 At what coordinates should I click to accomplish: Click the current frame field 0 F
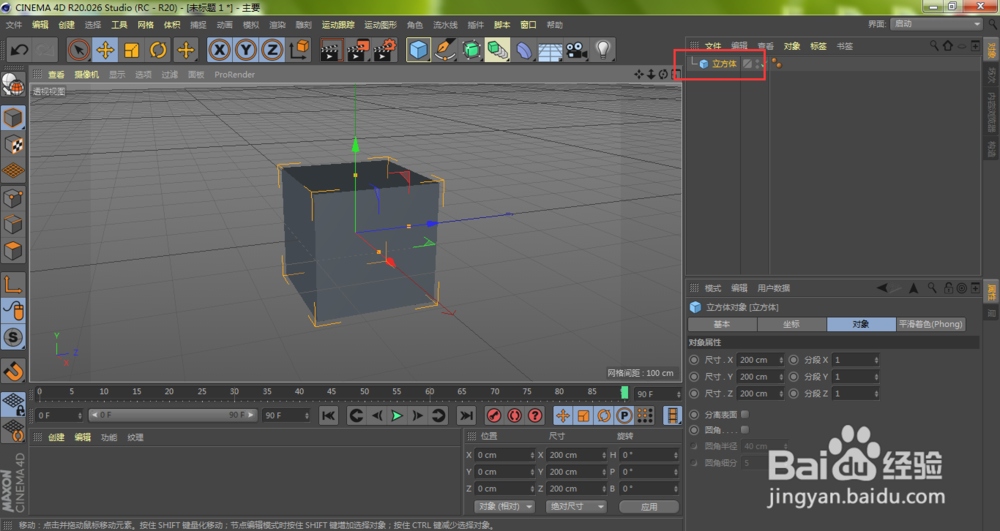[x=59, y=415]
